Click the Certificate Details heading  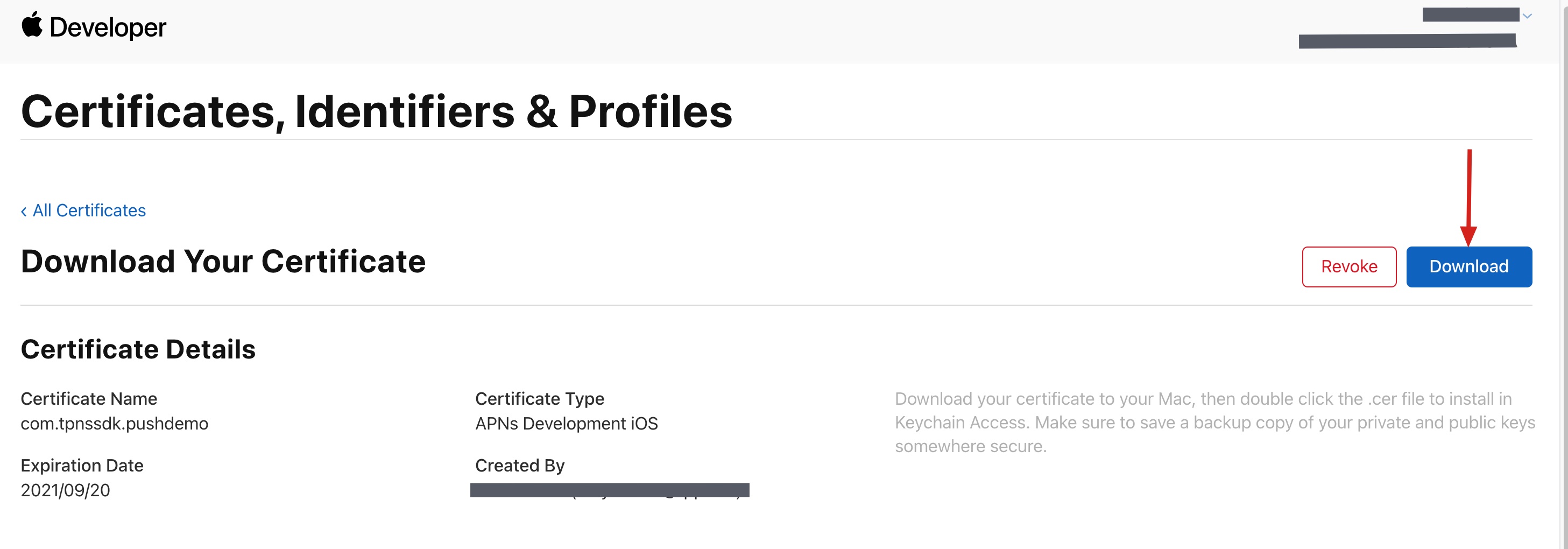point(138,349)
